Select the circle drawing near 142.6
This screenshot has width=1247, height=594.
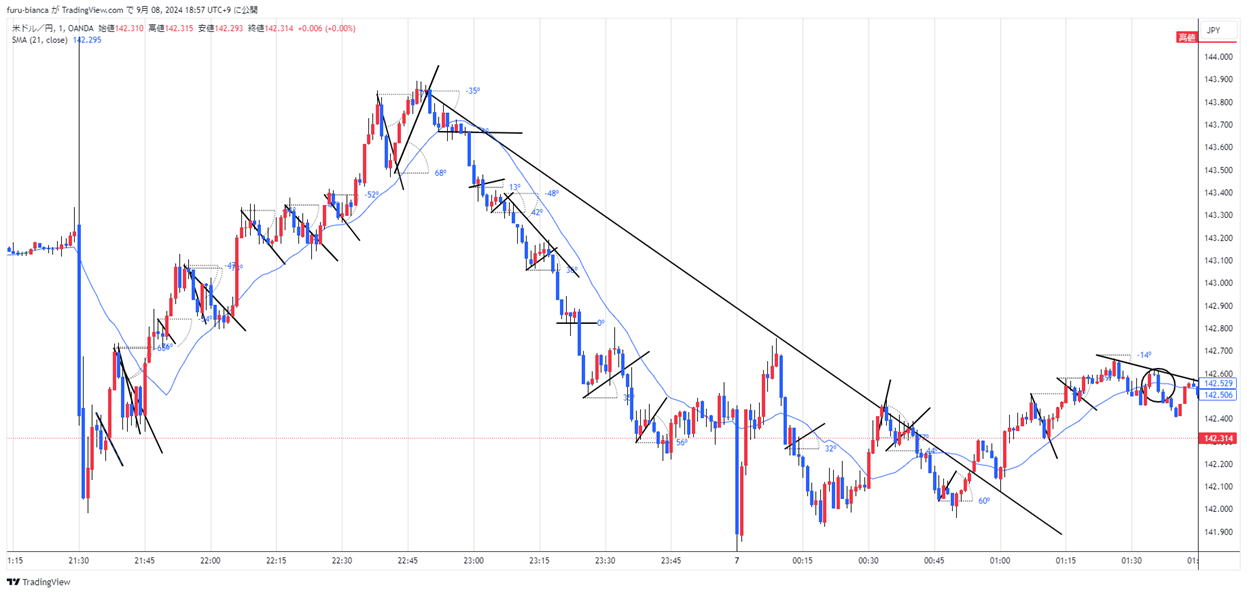coord(1159,386)
